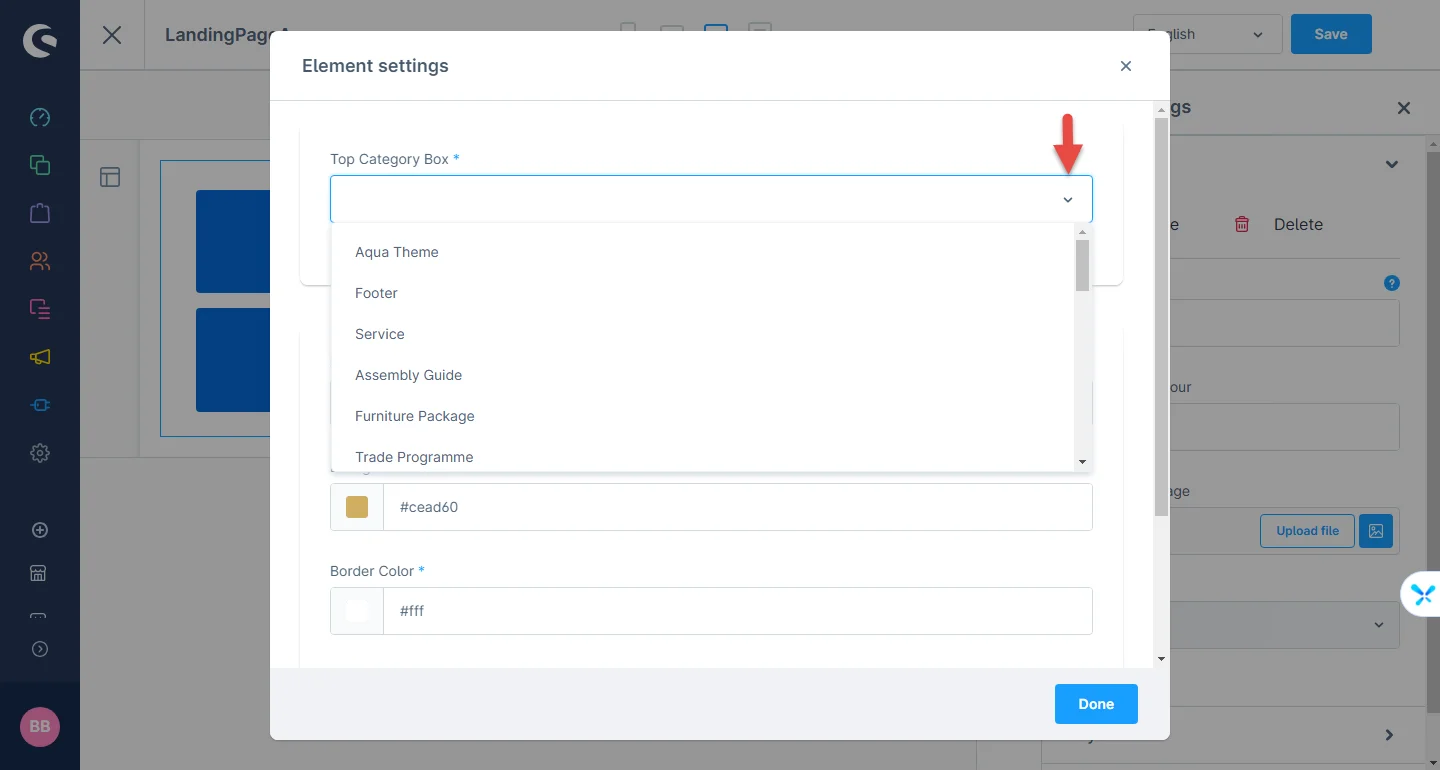Click the Done button
The width and height of the screenshot is (1440, 770).
[1096, 704]
